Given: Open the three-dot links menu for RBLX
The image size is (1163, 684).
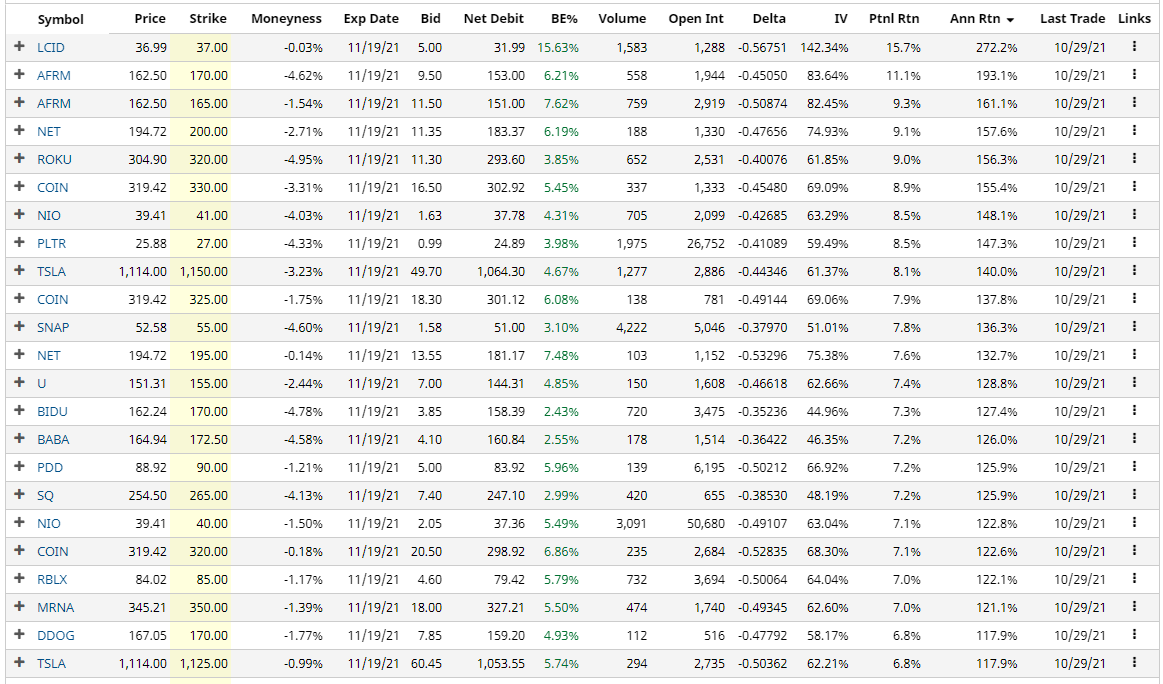Looking at the screenshot, I should tap(1134, 578).
